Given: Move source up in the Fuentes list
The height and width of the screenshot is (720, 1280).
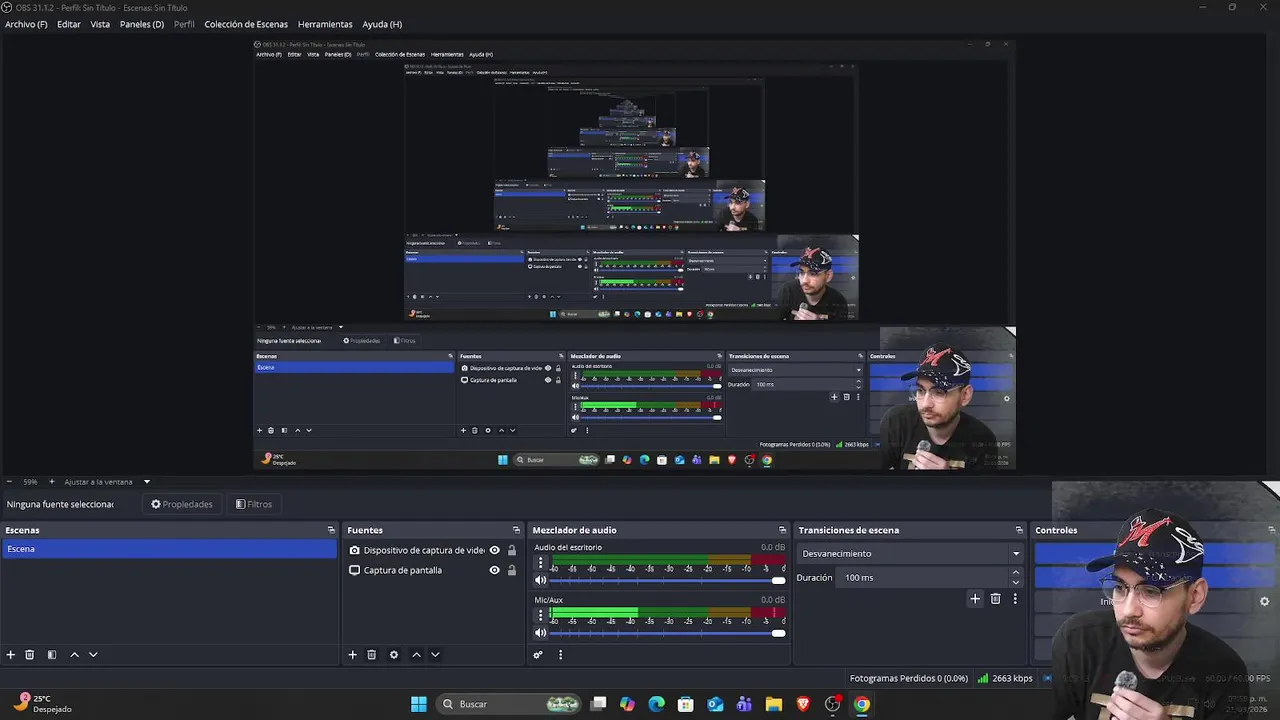Looking at the screenshot, I should click(416, 655).
